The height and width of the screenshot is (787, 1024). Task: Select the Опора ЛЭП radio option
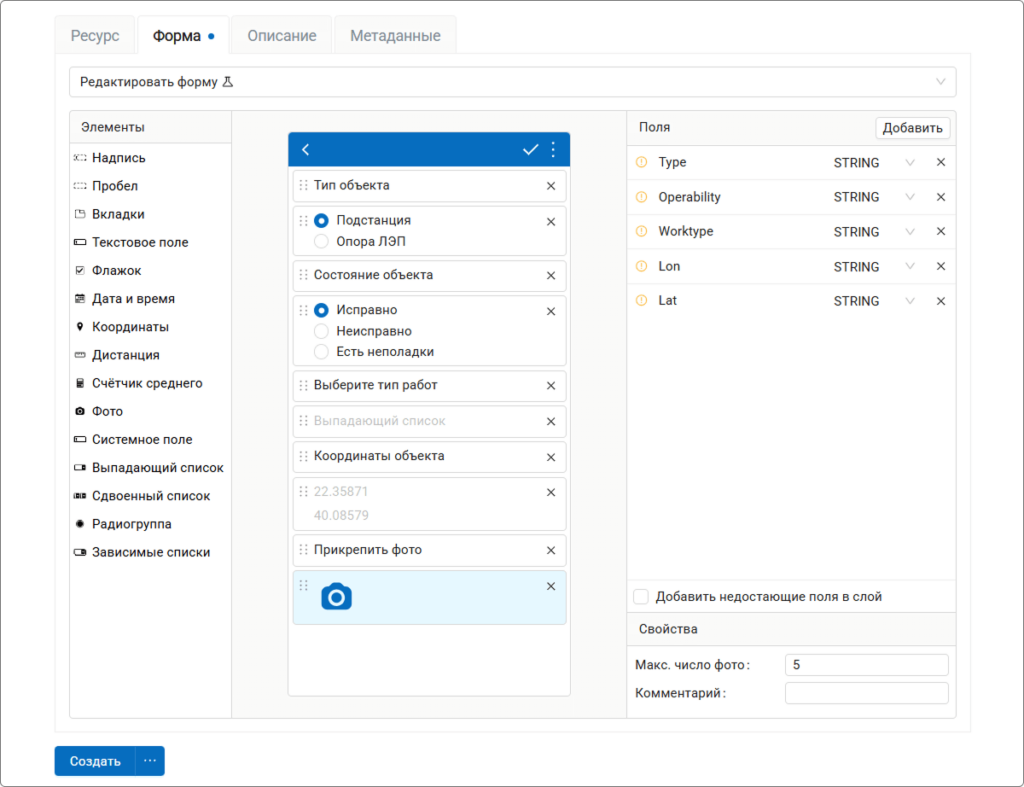point(321,242)
